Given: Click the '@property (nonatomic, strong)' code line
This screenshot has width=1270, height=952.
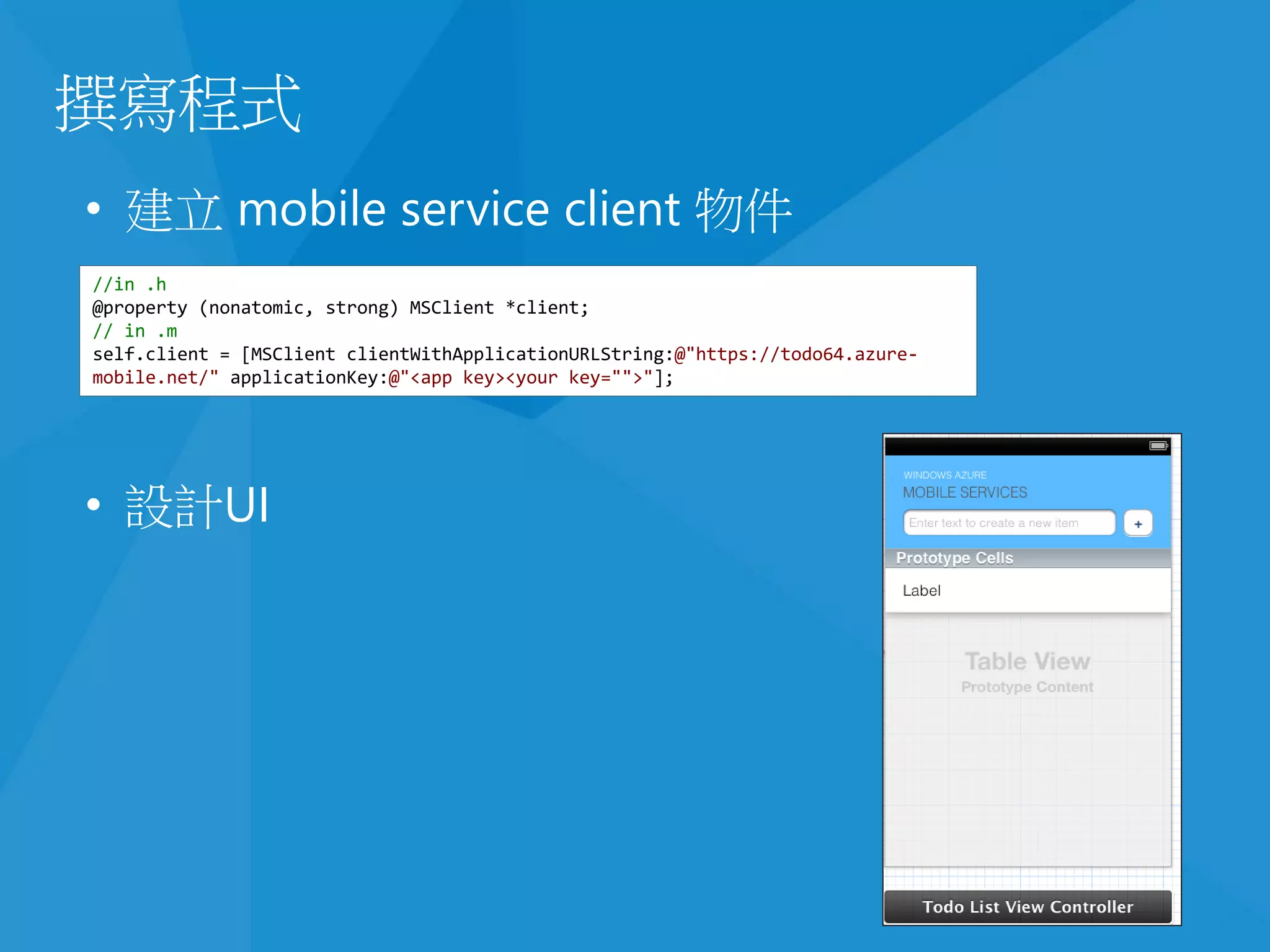Looking at the screenshot, I should tap(340, 307).
